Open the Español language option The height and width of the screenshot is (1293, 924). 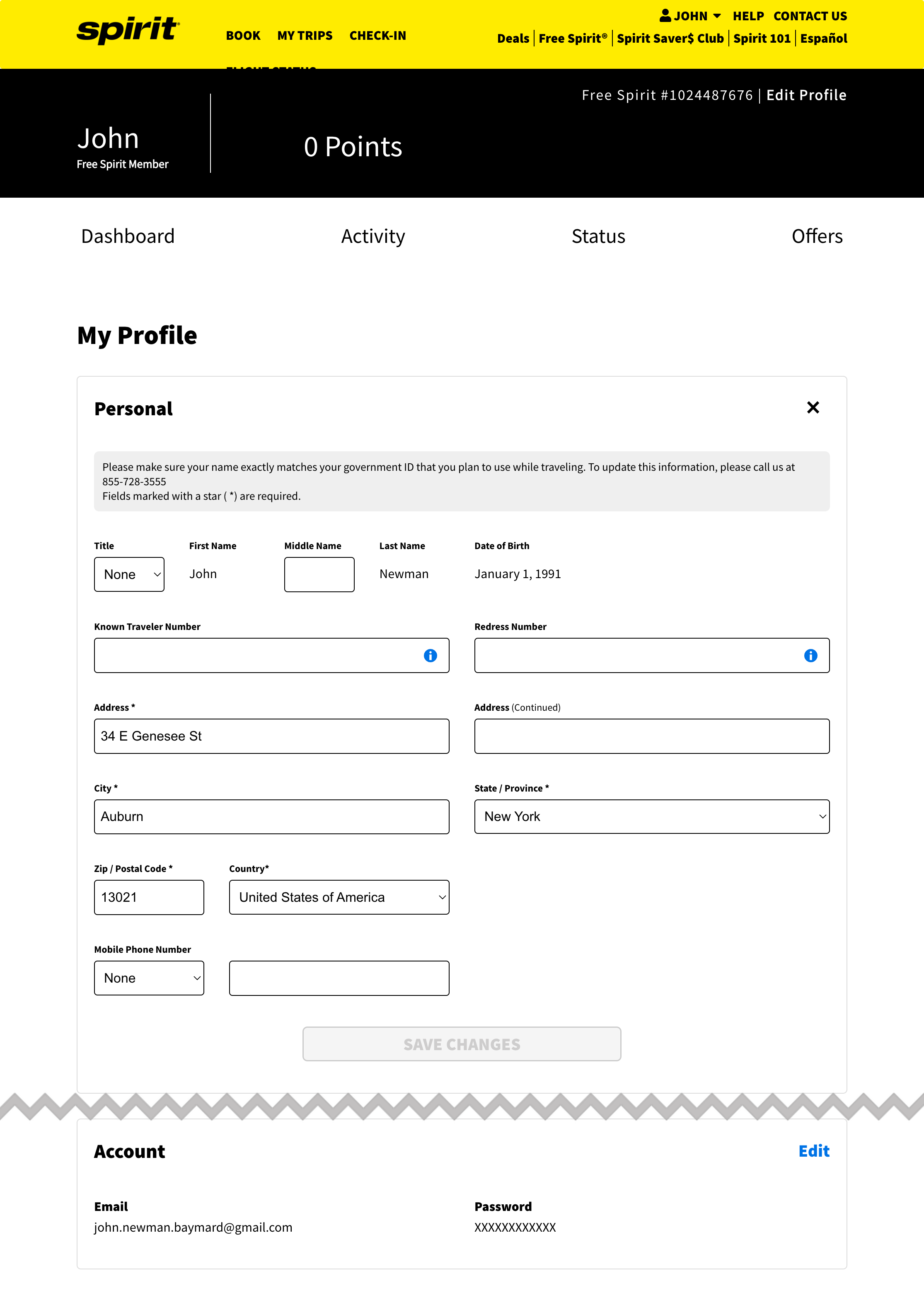pos(823,38)
